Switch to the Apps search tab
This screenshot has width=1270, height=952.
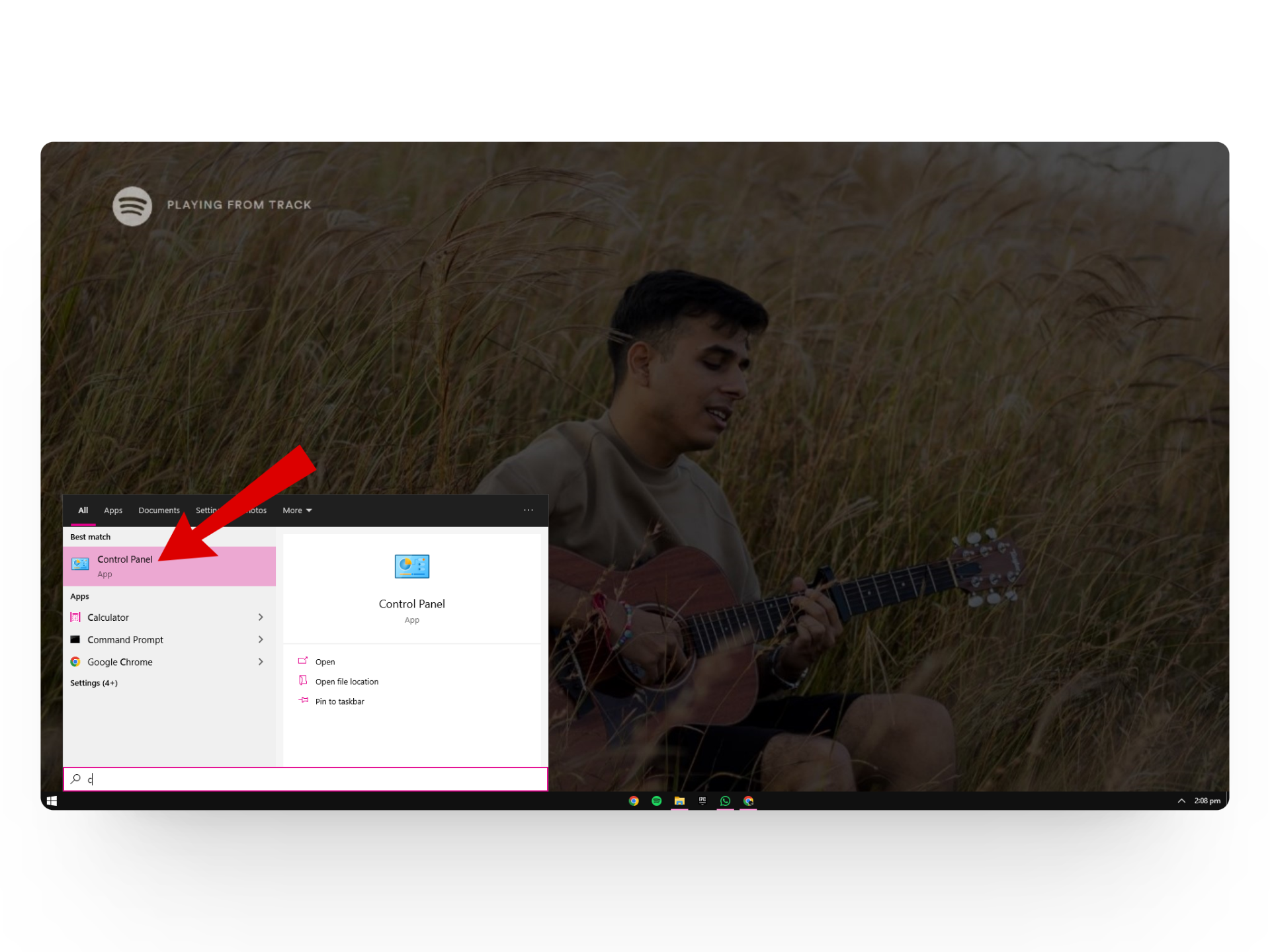[x=113, y=510]
